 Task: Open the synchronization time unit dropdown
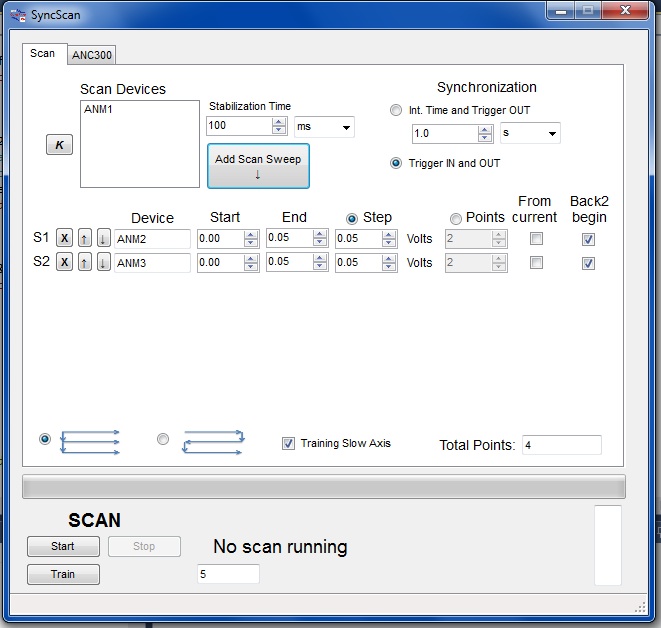pos(530,133)
